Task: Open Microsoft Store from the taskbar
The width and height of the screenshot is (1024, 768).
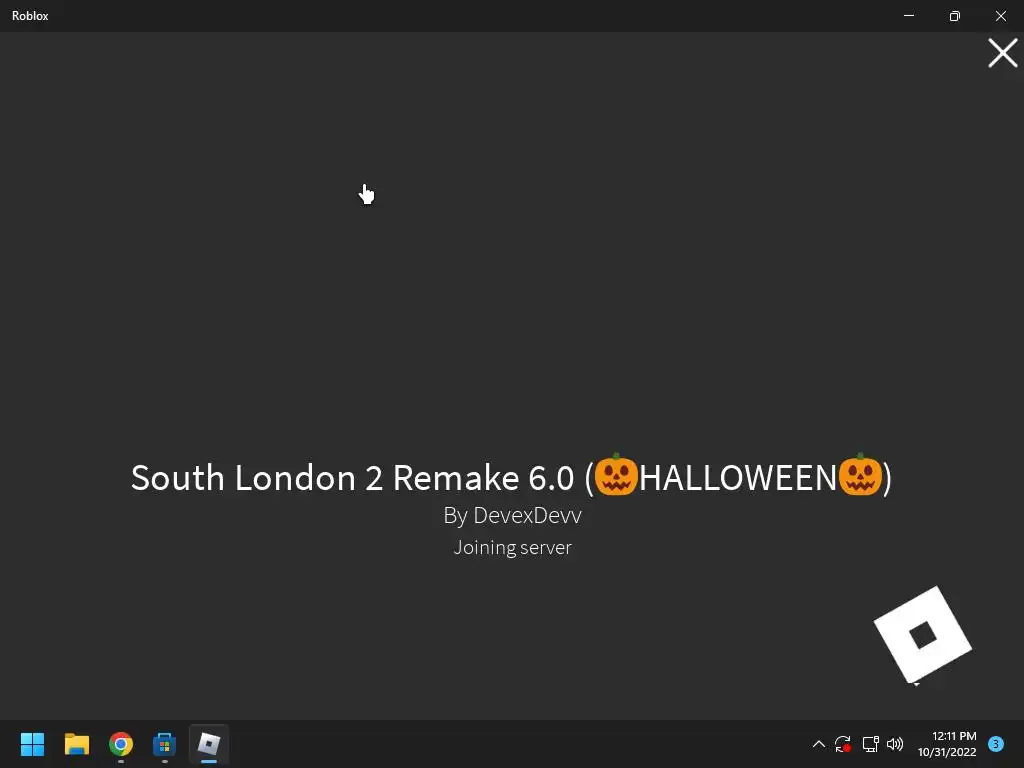Action: point(165,744)
